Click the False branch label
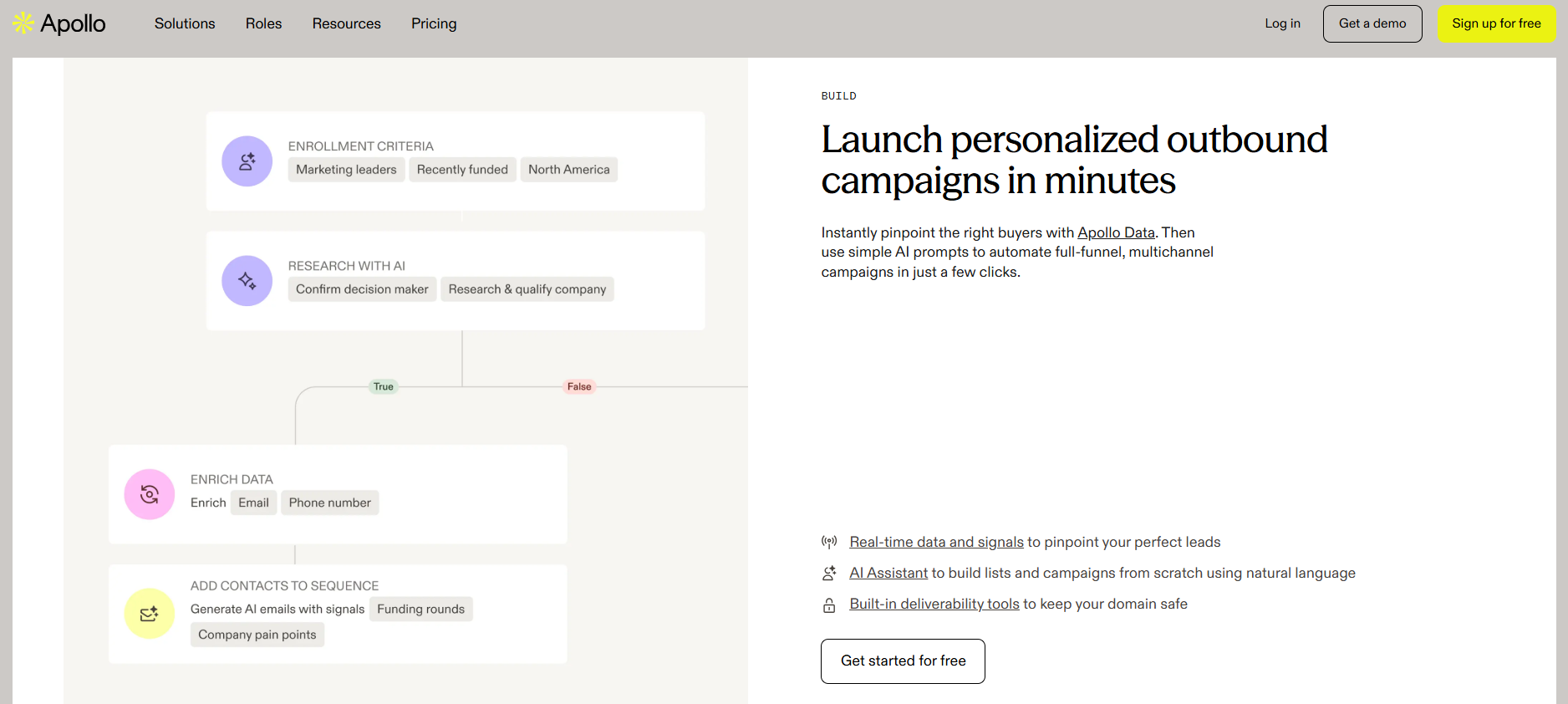Screen dimensions: 1568x704 tap(579, 386)
